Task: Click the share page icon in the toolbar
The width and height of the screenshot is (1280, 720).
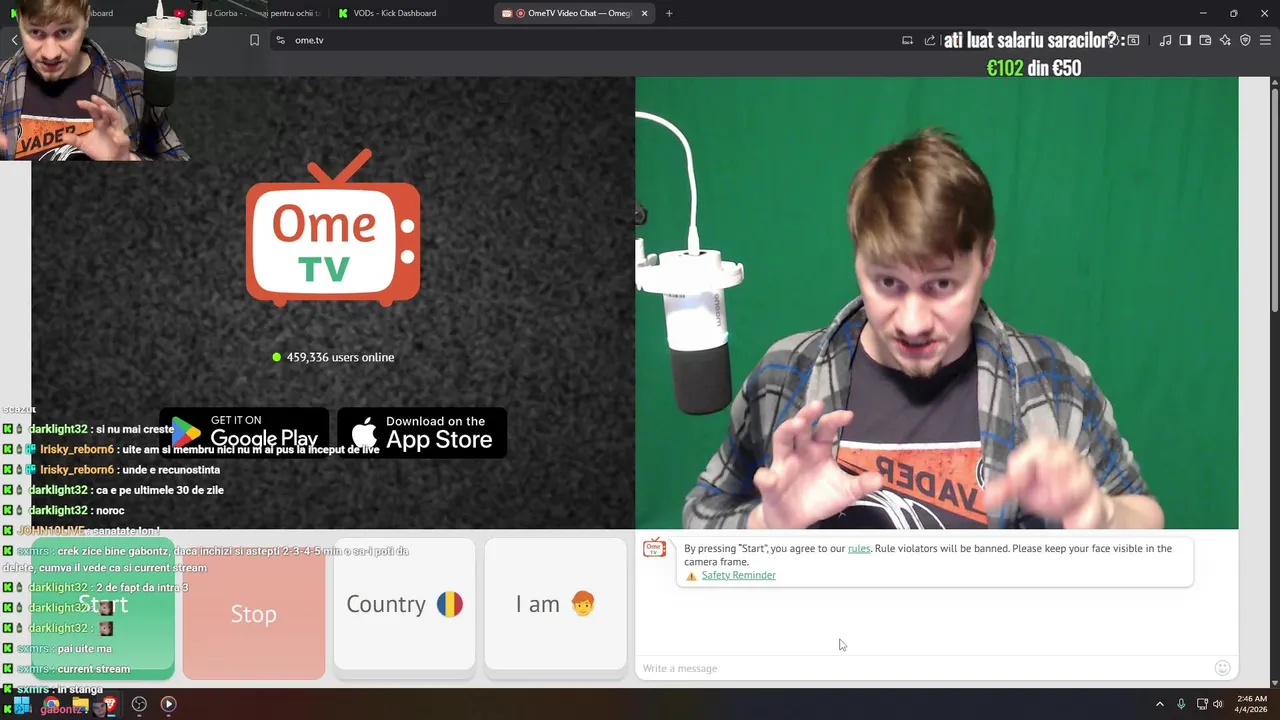Action: click(930, 40)
